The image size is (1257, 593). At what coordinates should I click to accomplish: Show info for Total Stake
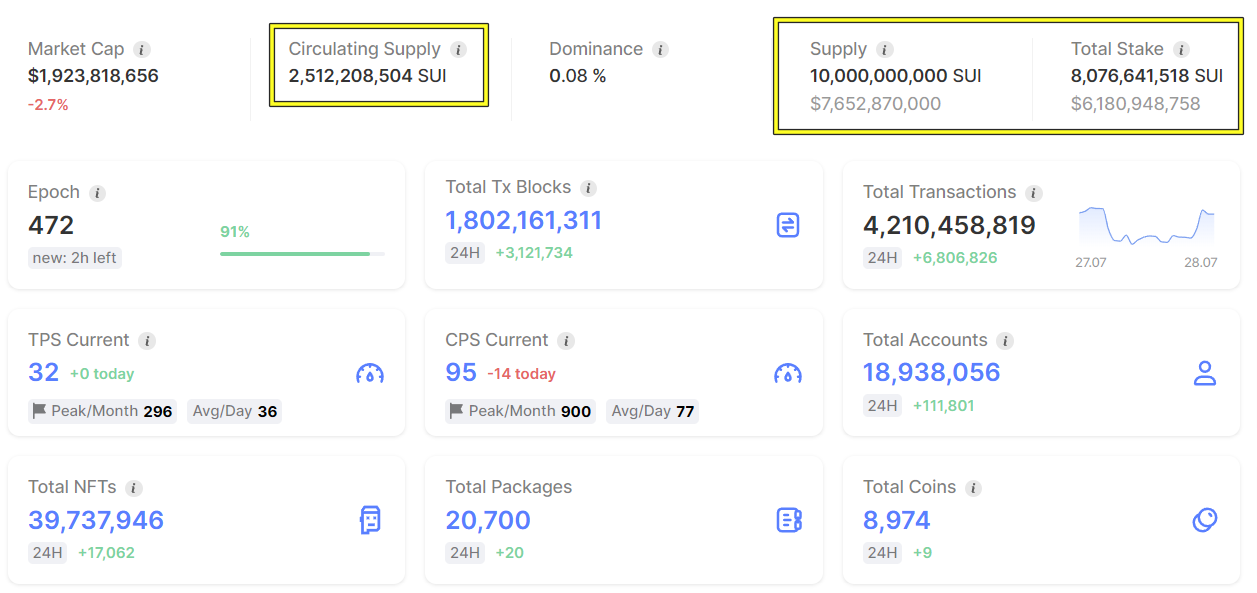[1181, 49]
